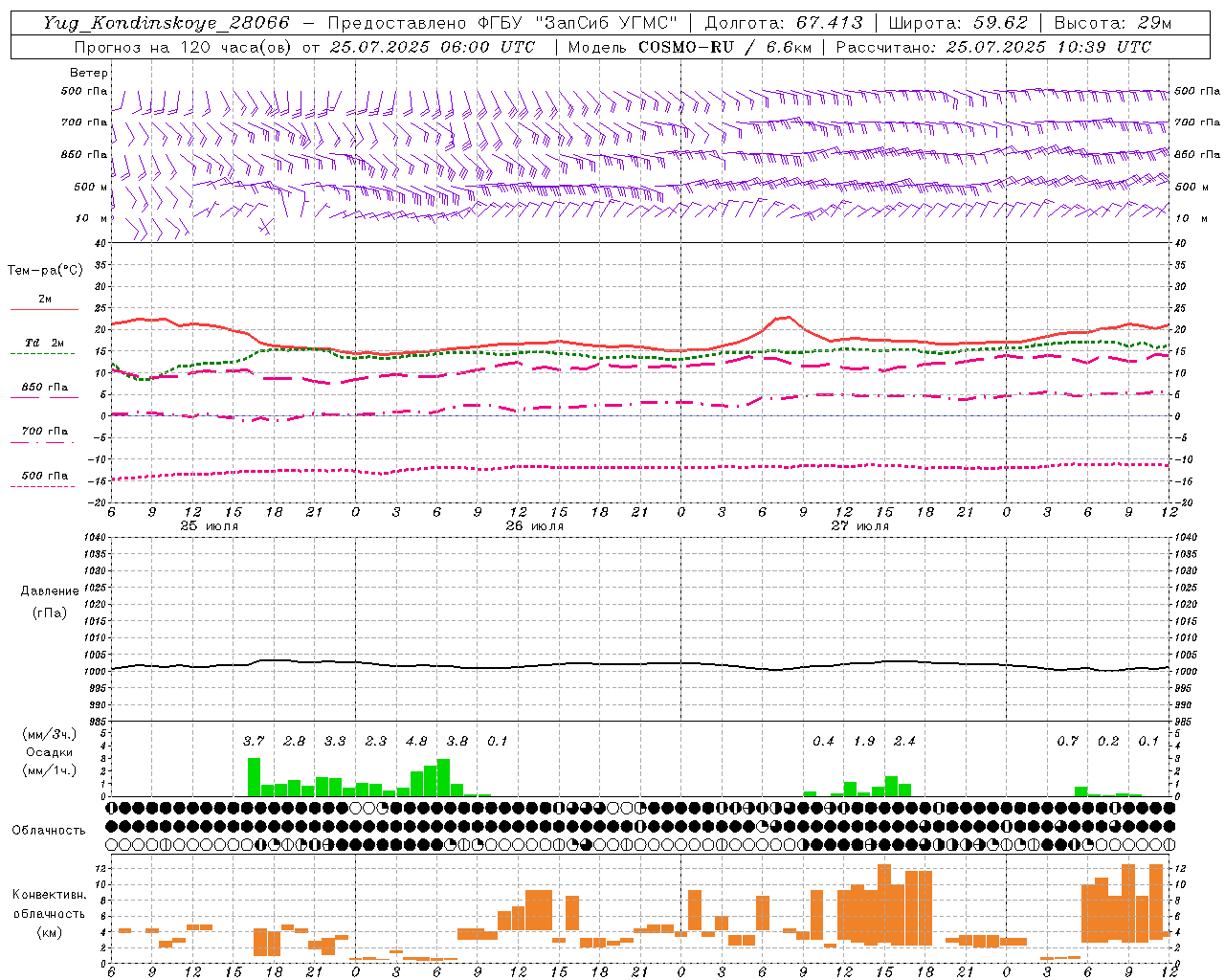Click the Давление pressure panel label
The height and width of the screenshot is (980, 1225).
tap(50, 591)
